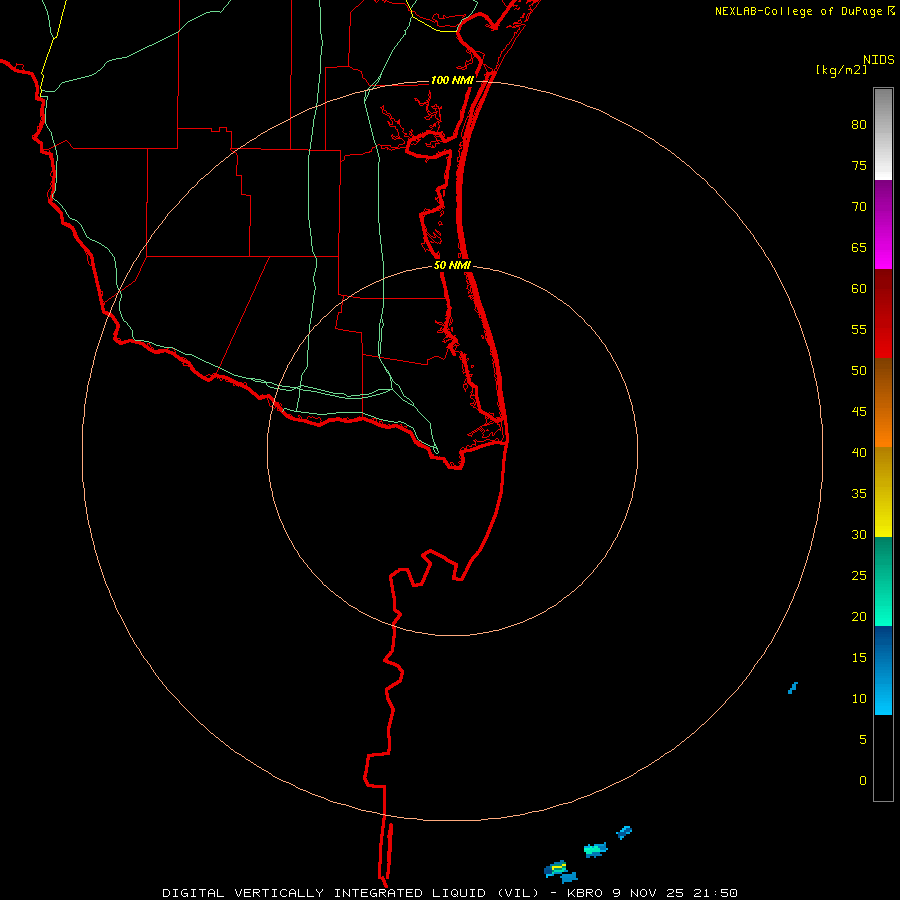Pick the magenta-purple segment of the color bar
The height and width of the screenshot is (900, 900).
pos(883,224)
